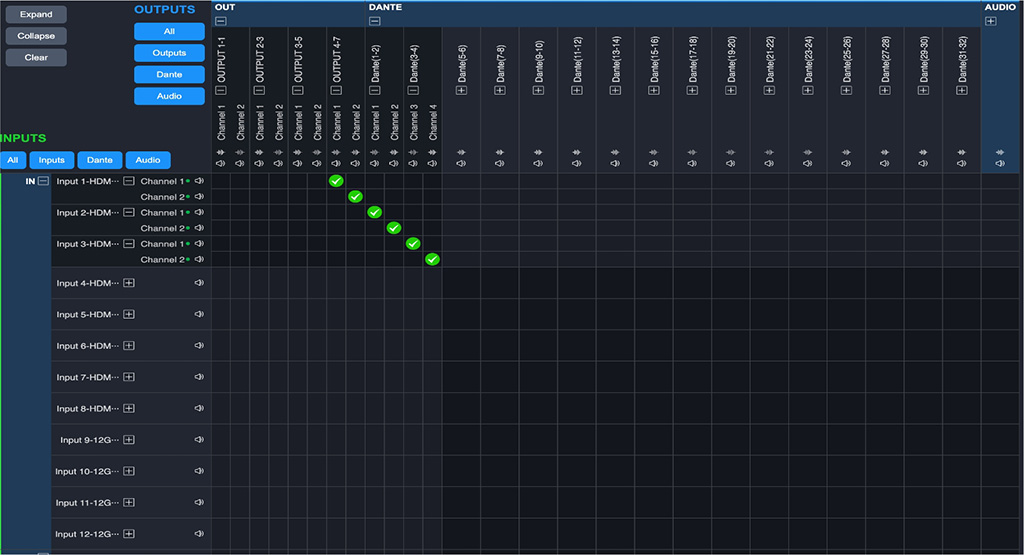Uncheck Input 2 Channel 1 to Dante crosspoint
The image size is (1024, 555).
click(374, 212)
